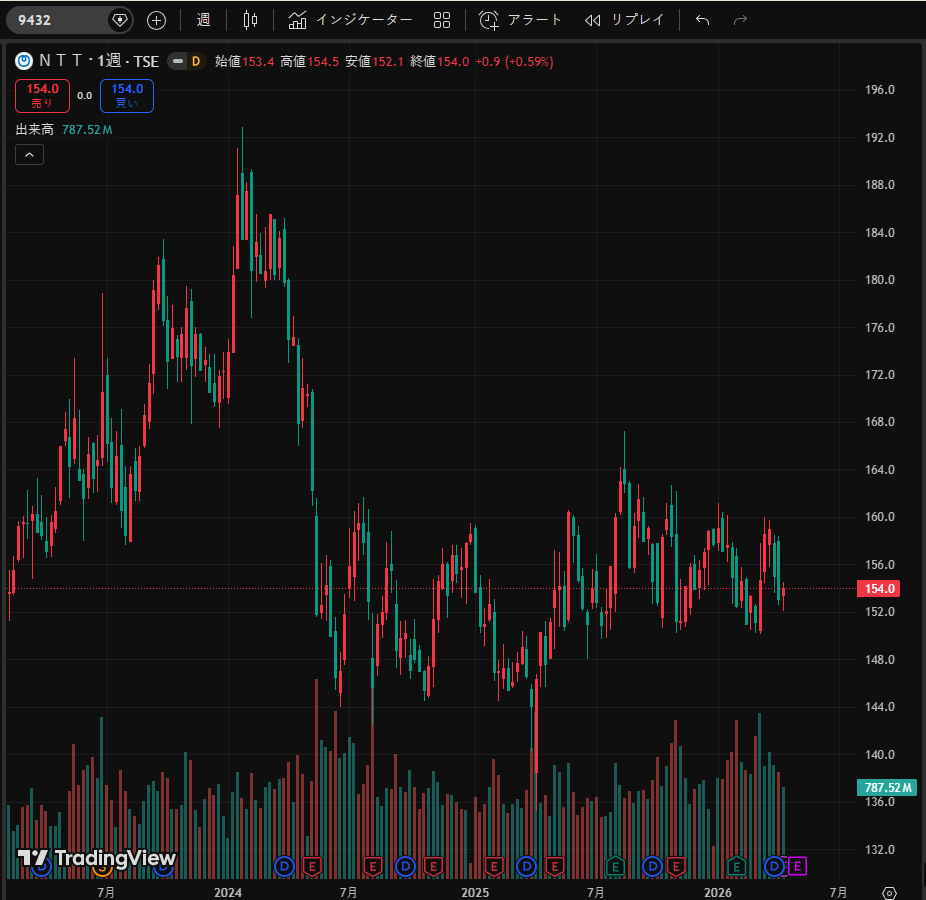Click the blue 154.0 買い buy button

pyautogui.click(x=127, y=96)
